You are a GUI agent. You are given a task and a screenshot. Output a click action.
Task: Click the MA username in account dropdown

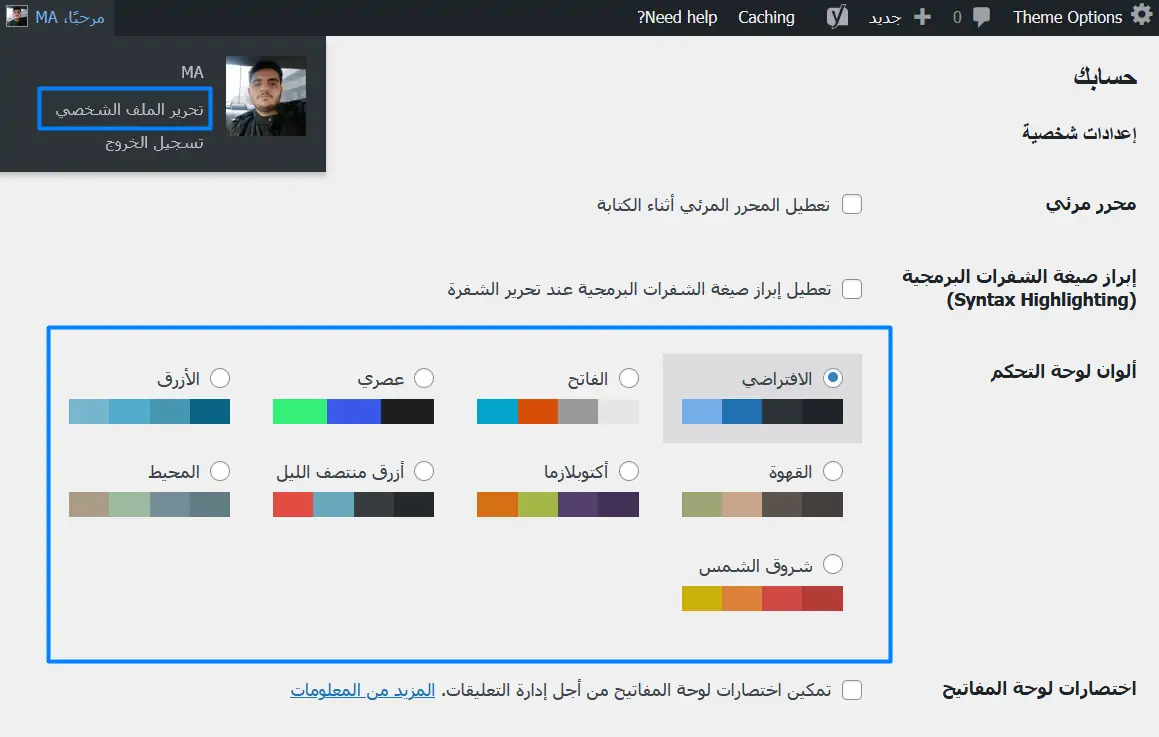[x=192, y=72]
